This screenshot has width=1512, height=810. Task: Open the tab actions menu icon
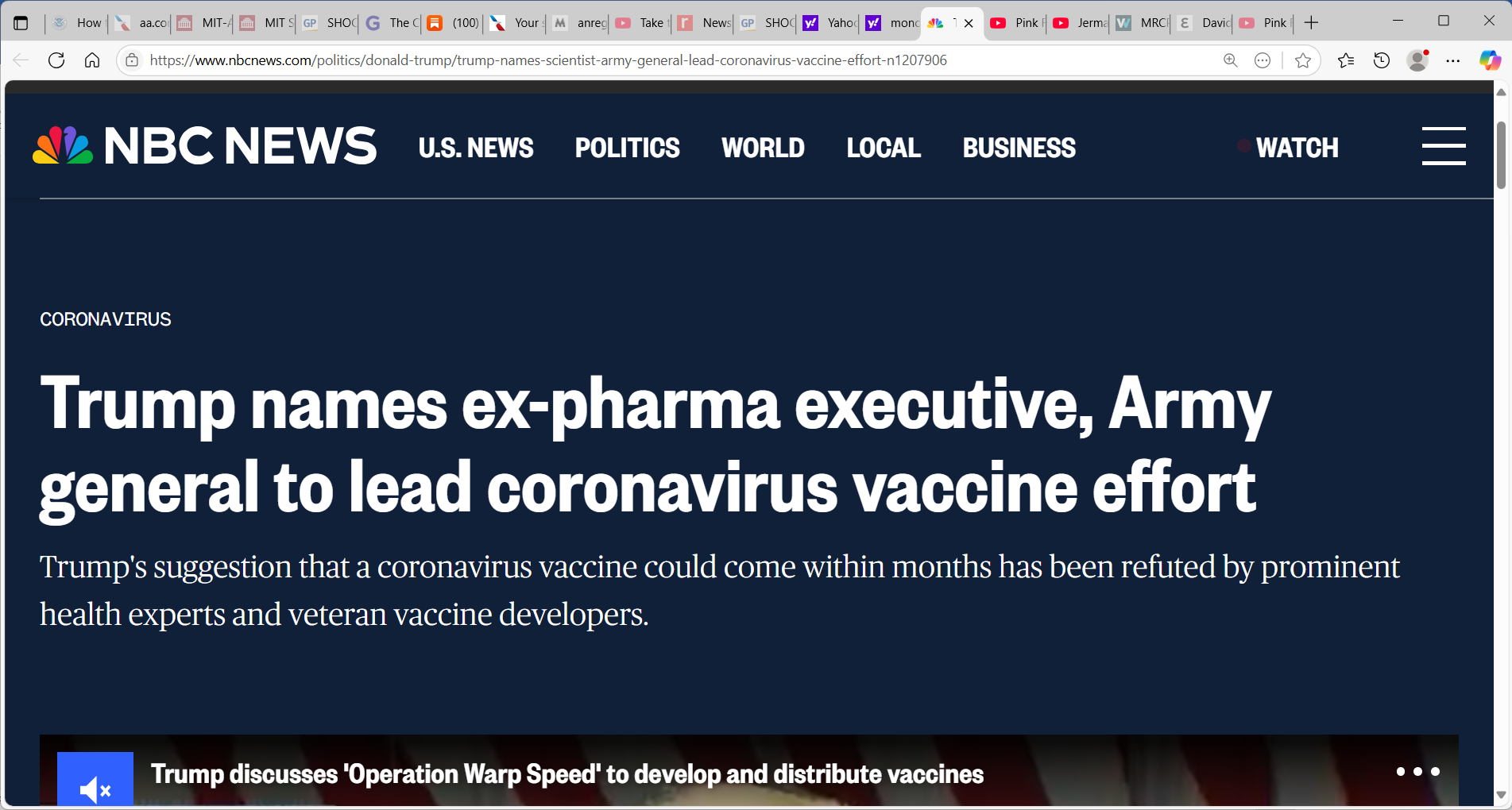[x=21, y=23]
